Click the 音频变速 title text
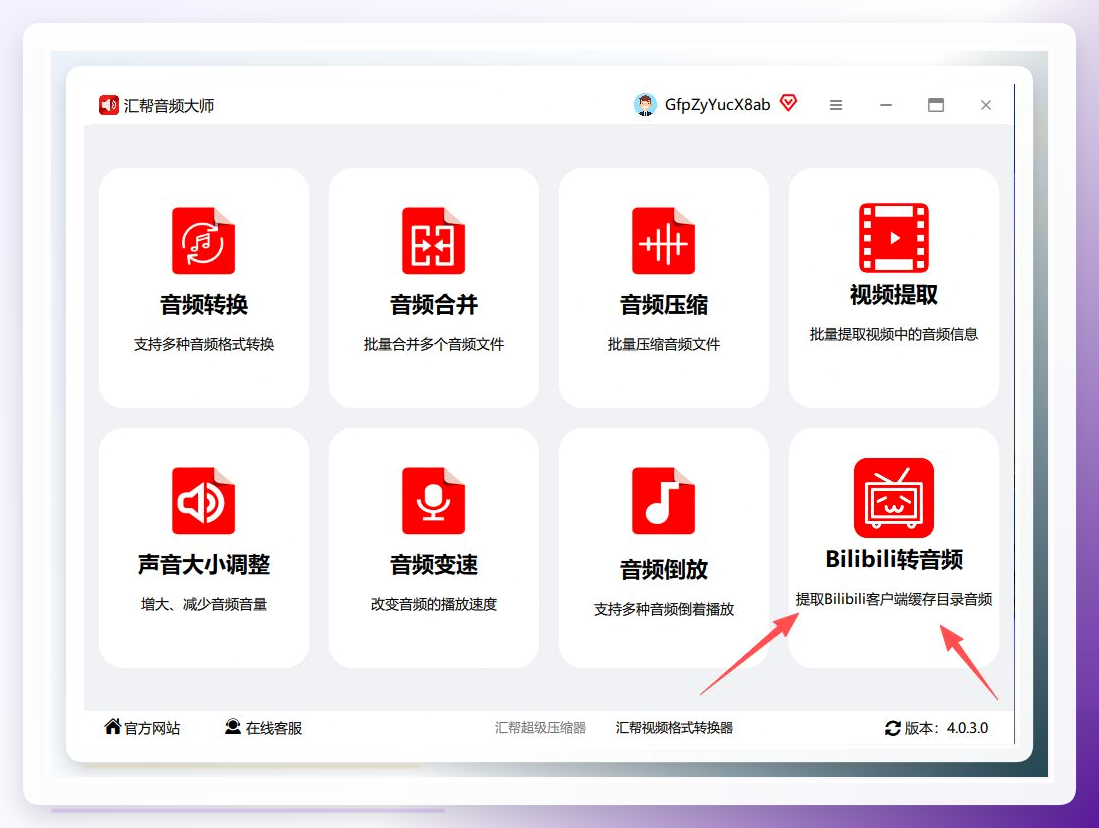 coord(433,564)
